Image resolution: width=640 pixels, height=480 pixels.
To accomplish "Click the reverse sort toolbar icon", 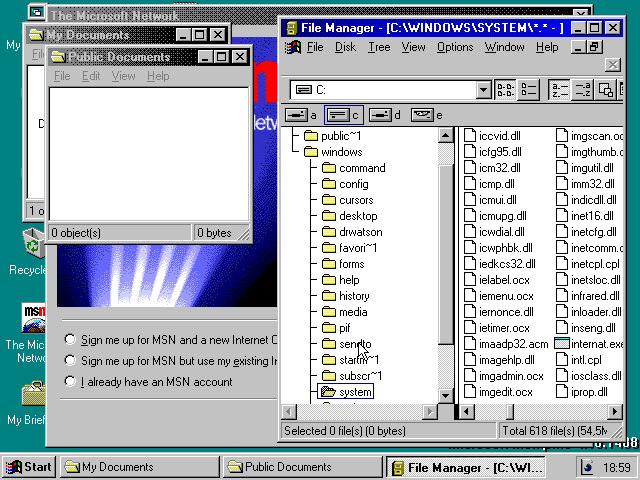I will point(582,90).
